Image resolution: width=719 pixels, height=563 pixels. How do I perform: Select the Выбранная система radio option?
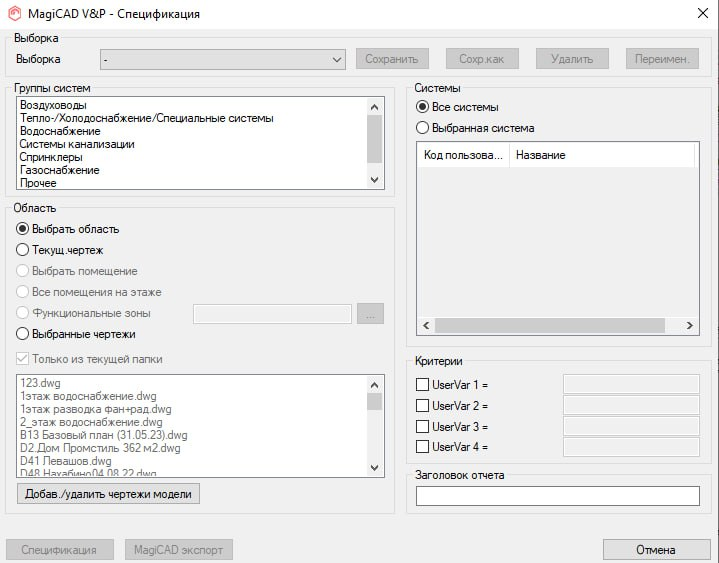(423, 128)
